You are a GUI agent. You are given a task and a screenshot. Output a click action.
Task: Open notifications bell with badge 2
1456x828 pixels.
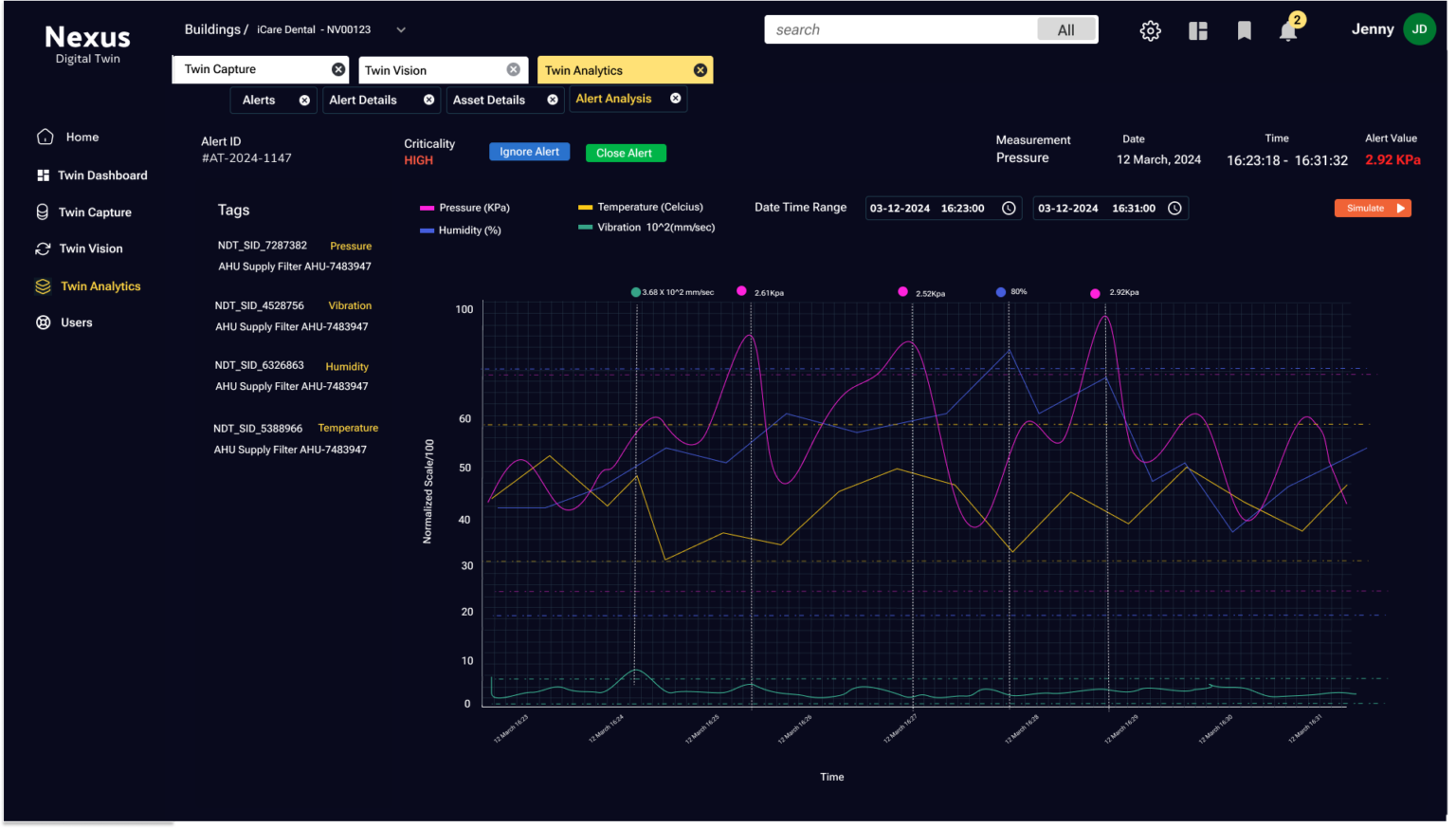(x=1288, y=30)
